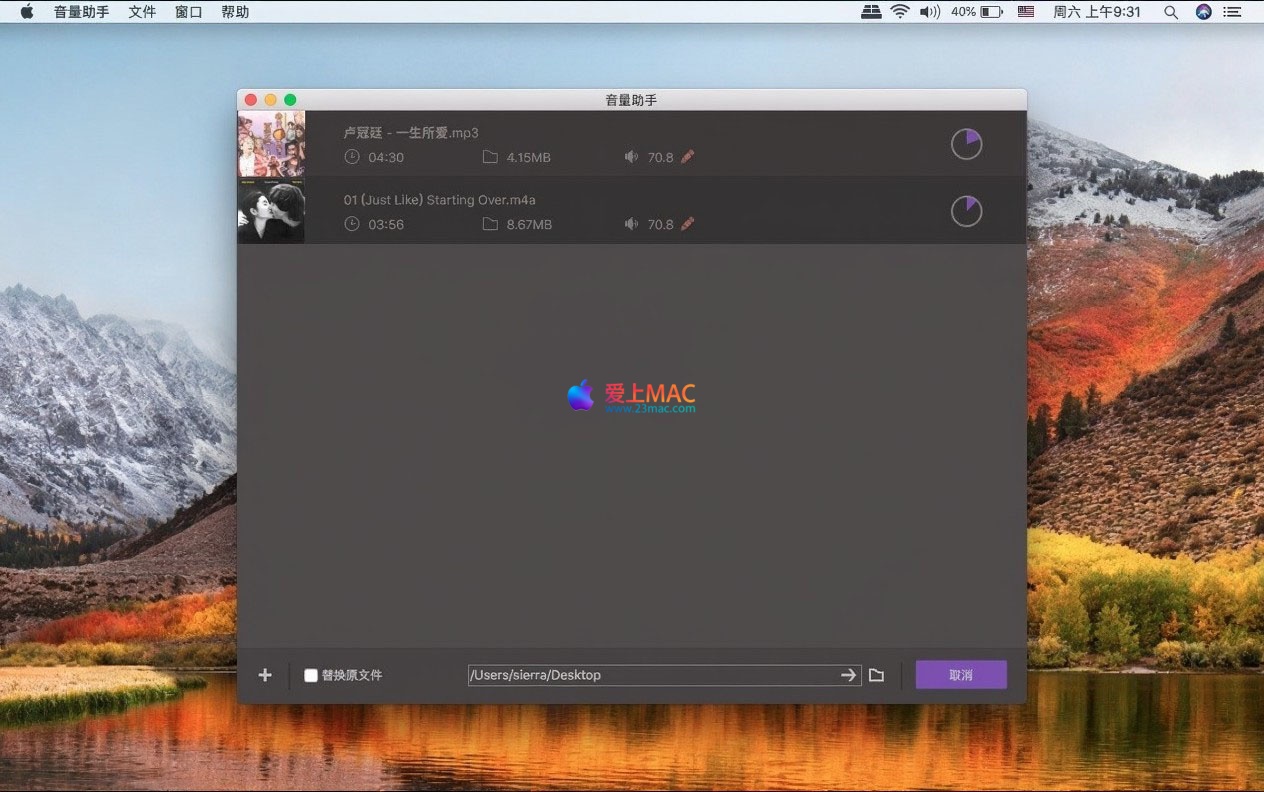The image size is (1264, 792).
Task: Select the 一生所爱.mp3 album cover thumbnail
Action: [x=271, y=144]
